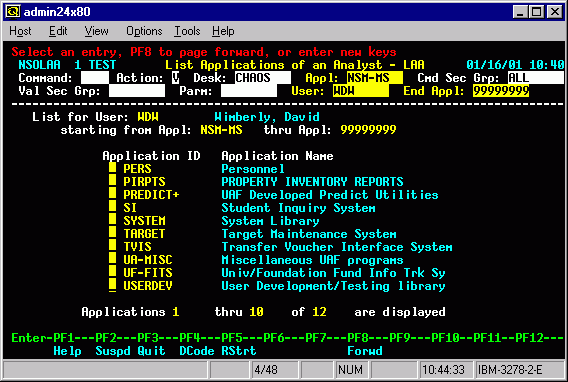The image size is (568, 382).
Task: Select the entry marker for UF-FITS
Action: tap(113, 272)
